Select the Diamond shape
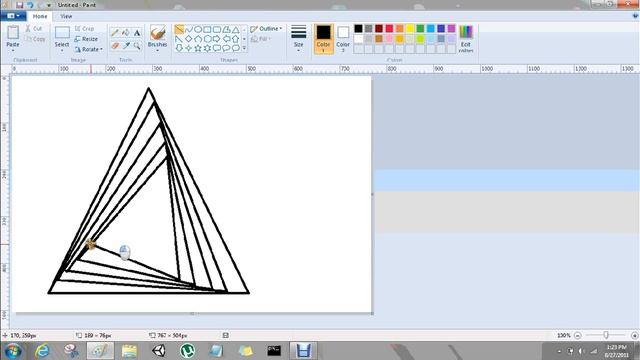This screenshot has width=640, height=360. coord(189,39)
